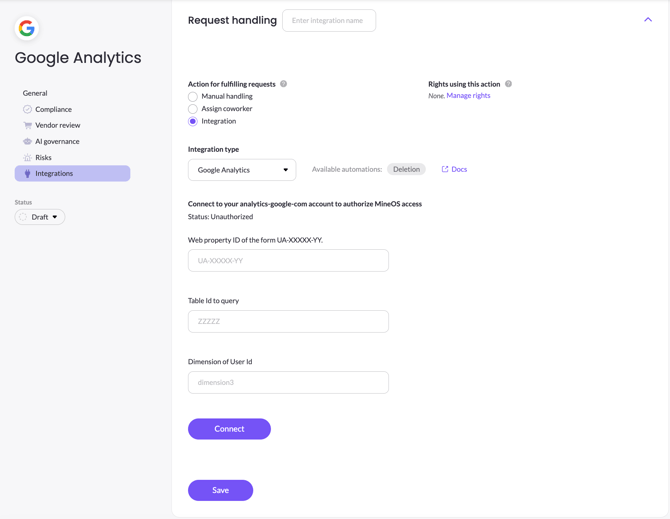Click the Risks icon in sidebar
The width and height of the screenshot is (670, 519).
27,157
